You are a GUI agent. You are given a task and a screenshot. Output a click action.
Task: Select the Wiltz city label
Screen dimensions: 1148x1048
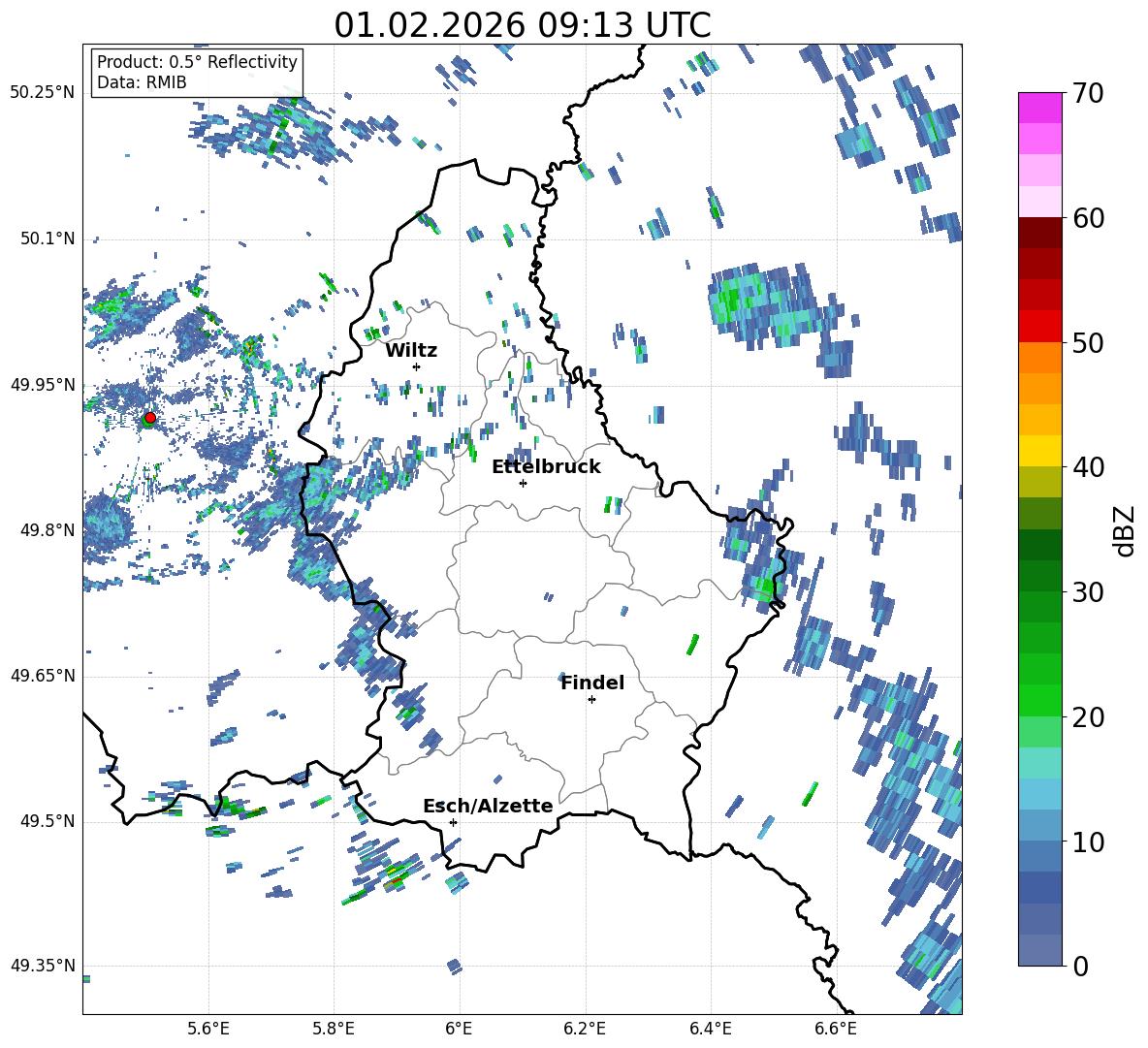411,350
